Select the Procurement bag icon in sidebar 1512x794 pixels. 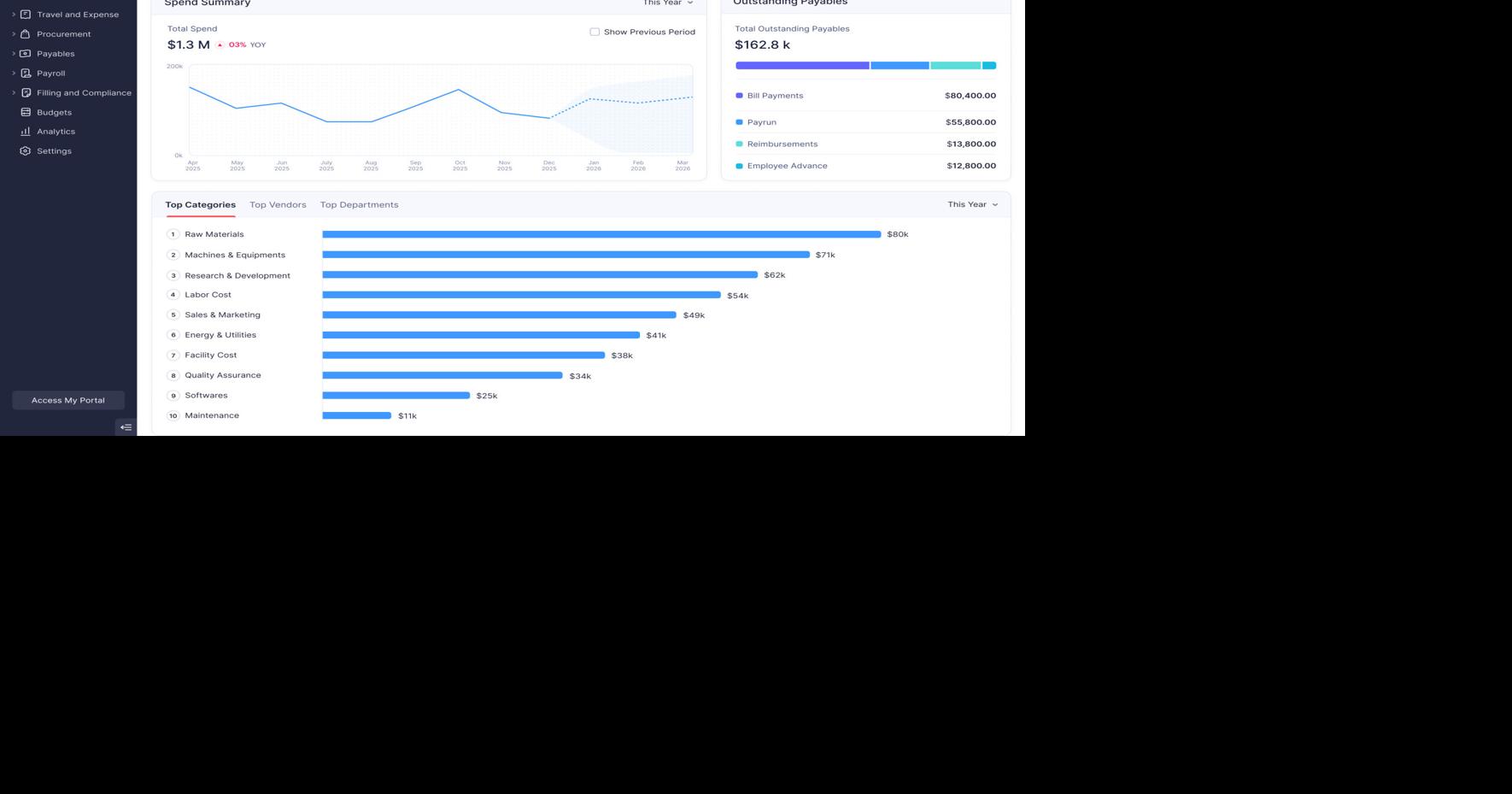(25, 33)
